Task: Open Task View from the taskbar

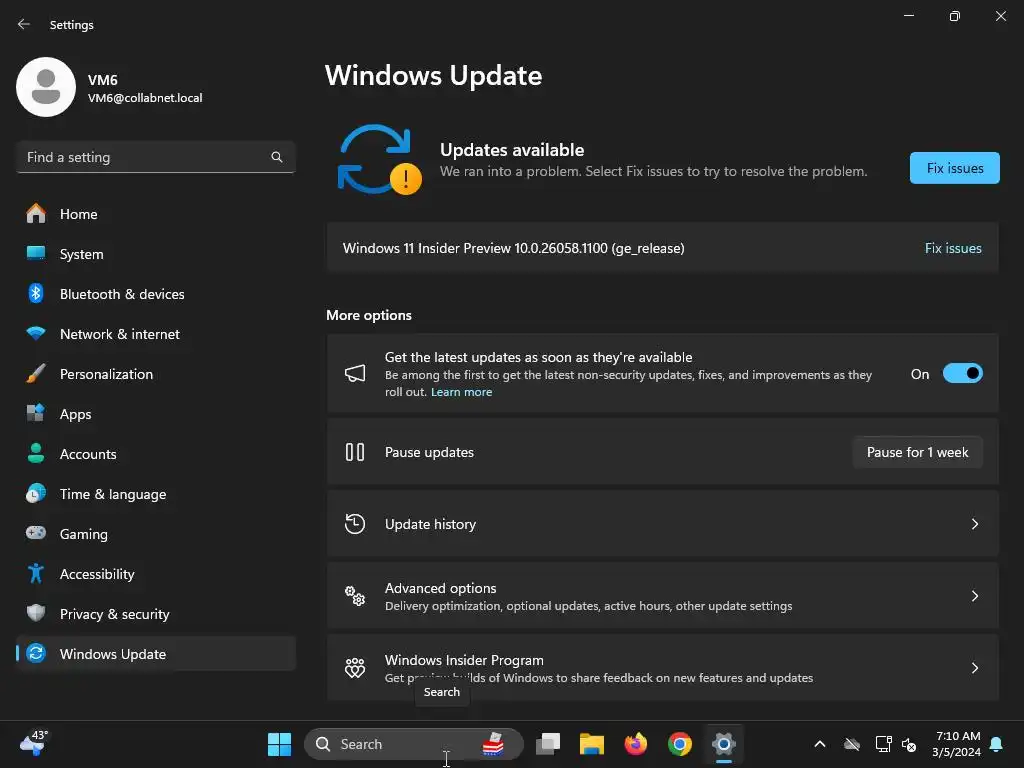Action: [x=548, y=744]
